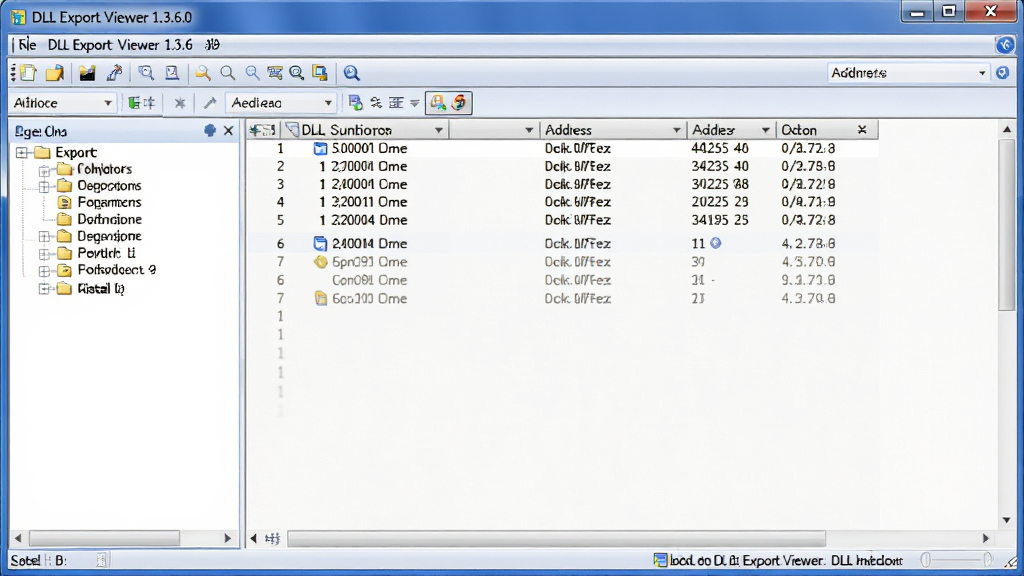1024x576 pixels.
Task: Click the yellow magnifier find icon
Action: (203, 72)
